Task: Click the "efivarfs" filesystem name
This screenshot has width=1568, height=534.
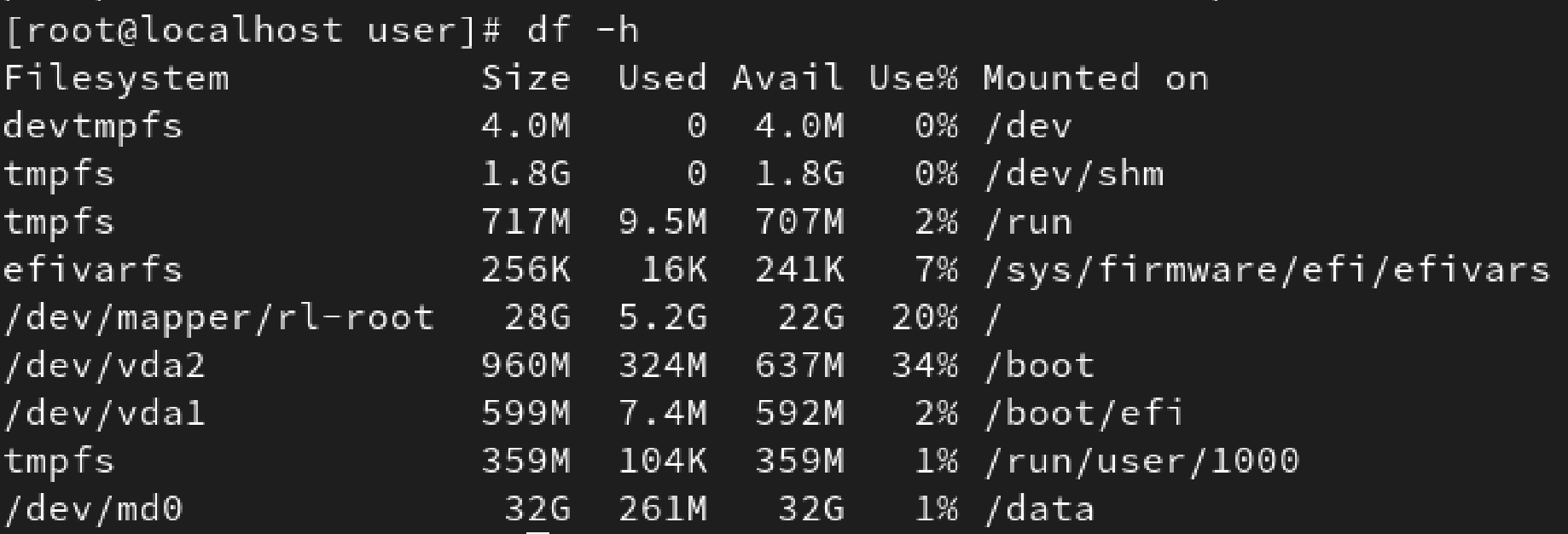Action: tap(93, 270)
